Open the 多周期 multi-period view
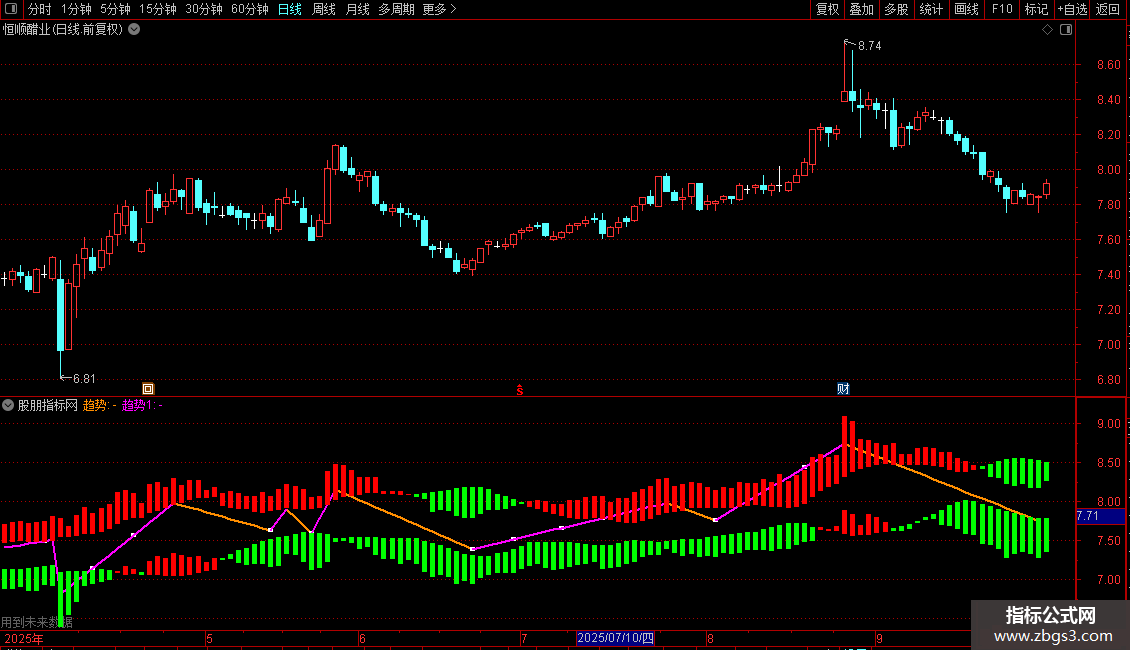 coord(396,9)
